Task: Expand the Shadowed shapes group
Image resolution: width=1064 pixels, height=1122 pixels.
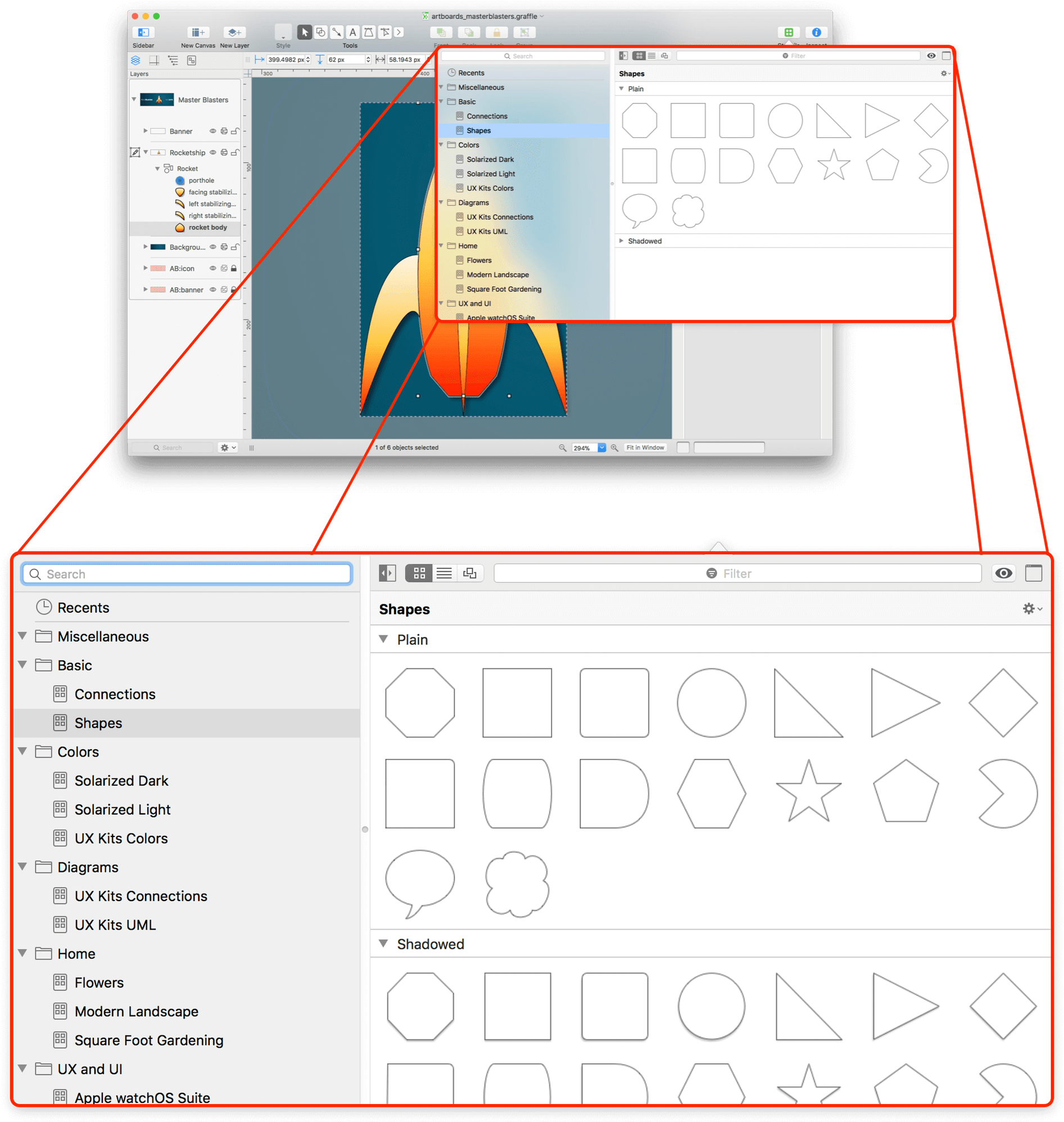Action: tap(383, 943)
